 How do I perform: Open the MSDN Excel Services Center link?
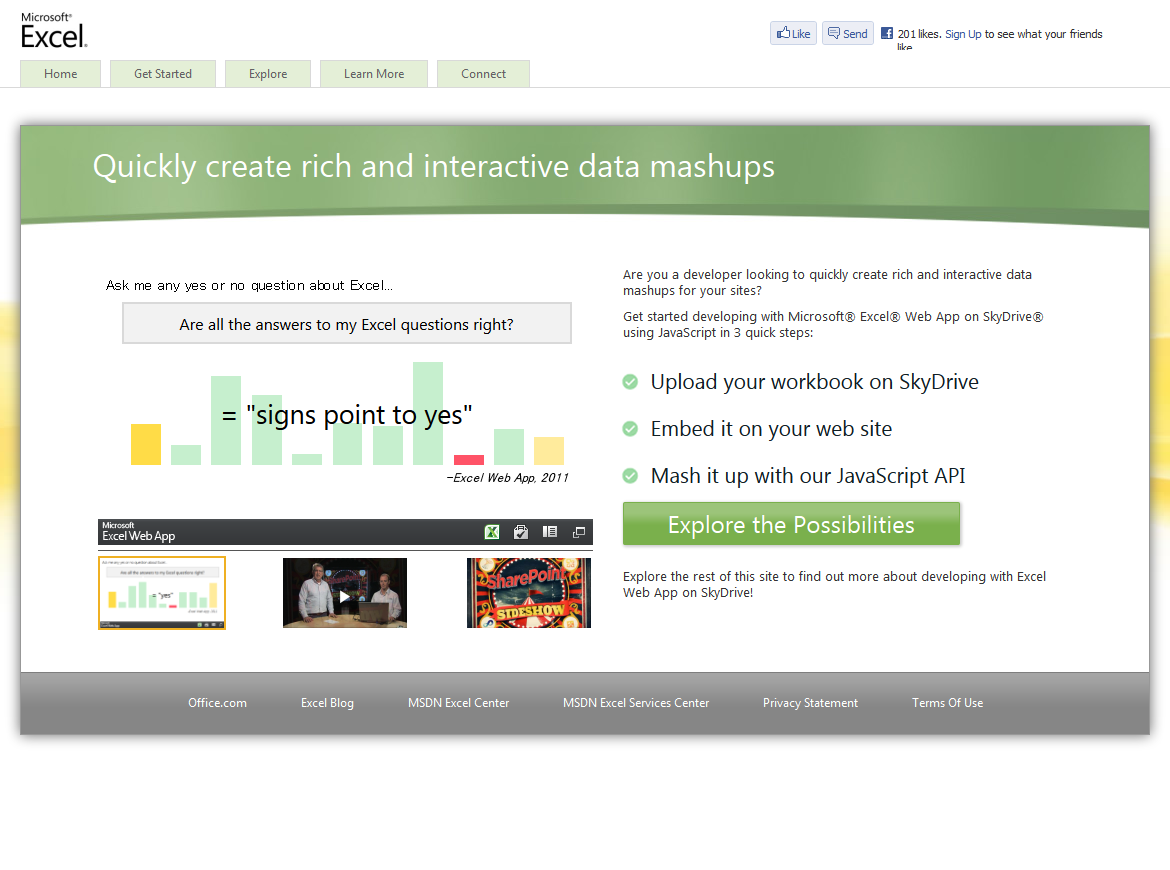636,703
